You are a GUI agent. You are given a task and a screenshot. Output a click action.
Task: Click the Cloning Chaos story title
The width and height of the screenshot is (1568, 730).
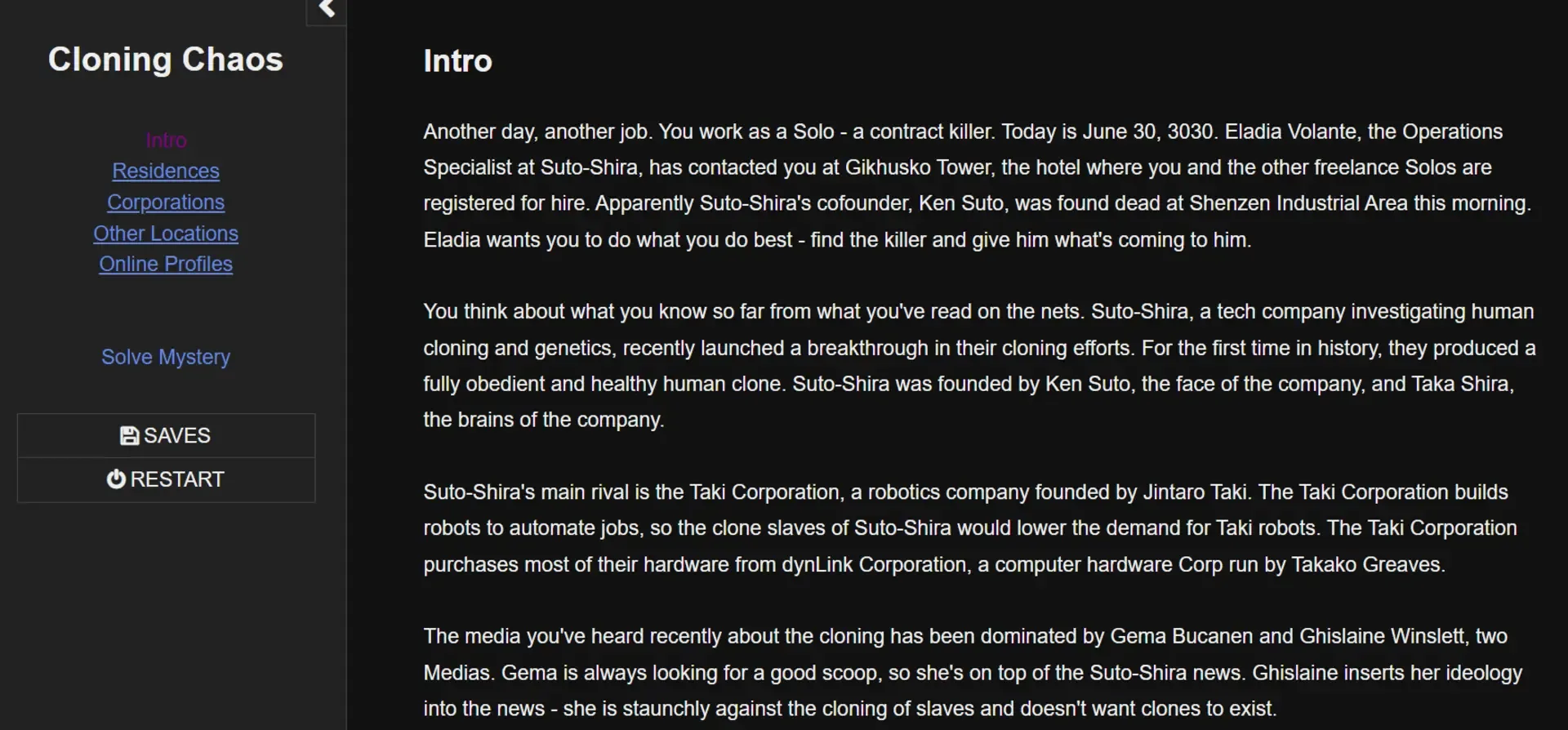tap(166, 60)
